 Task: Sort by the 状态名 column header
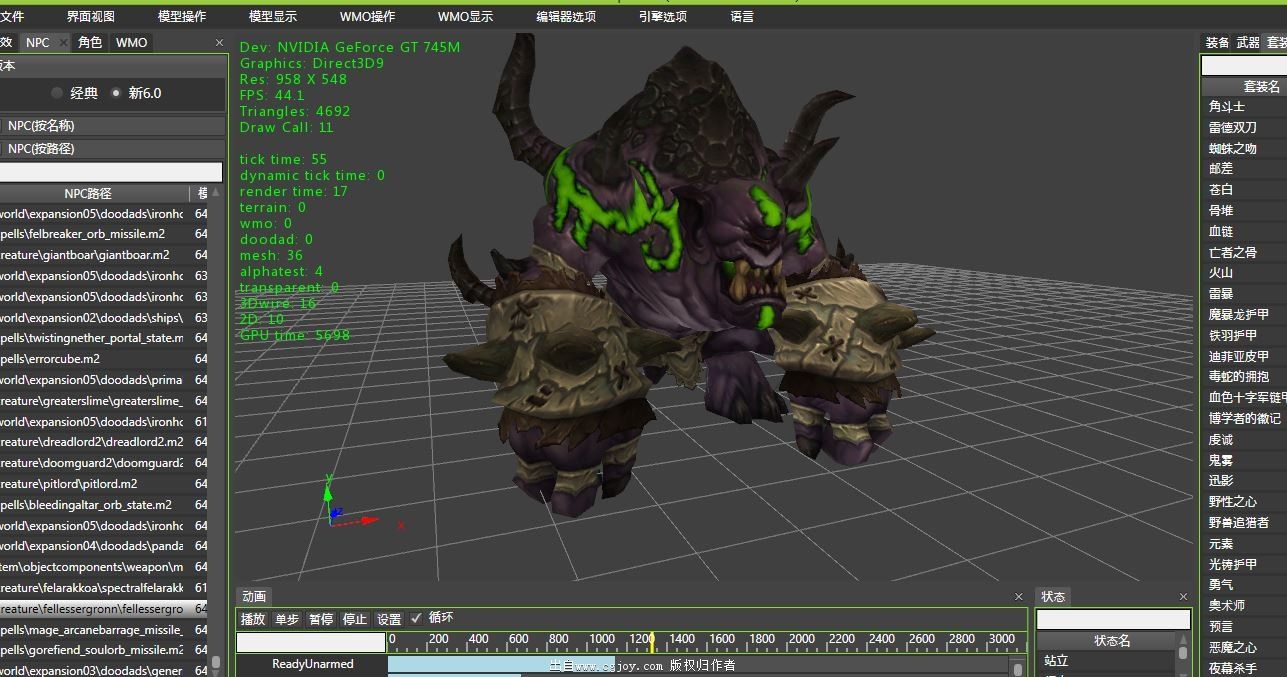[x=1106, y=640]
